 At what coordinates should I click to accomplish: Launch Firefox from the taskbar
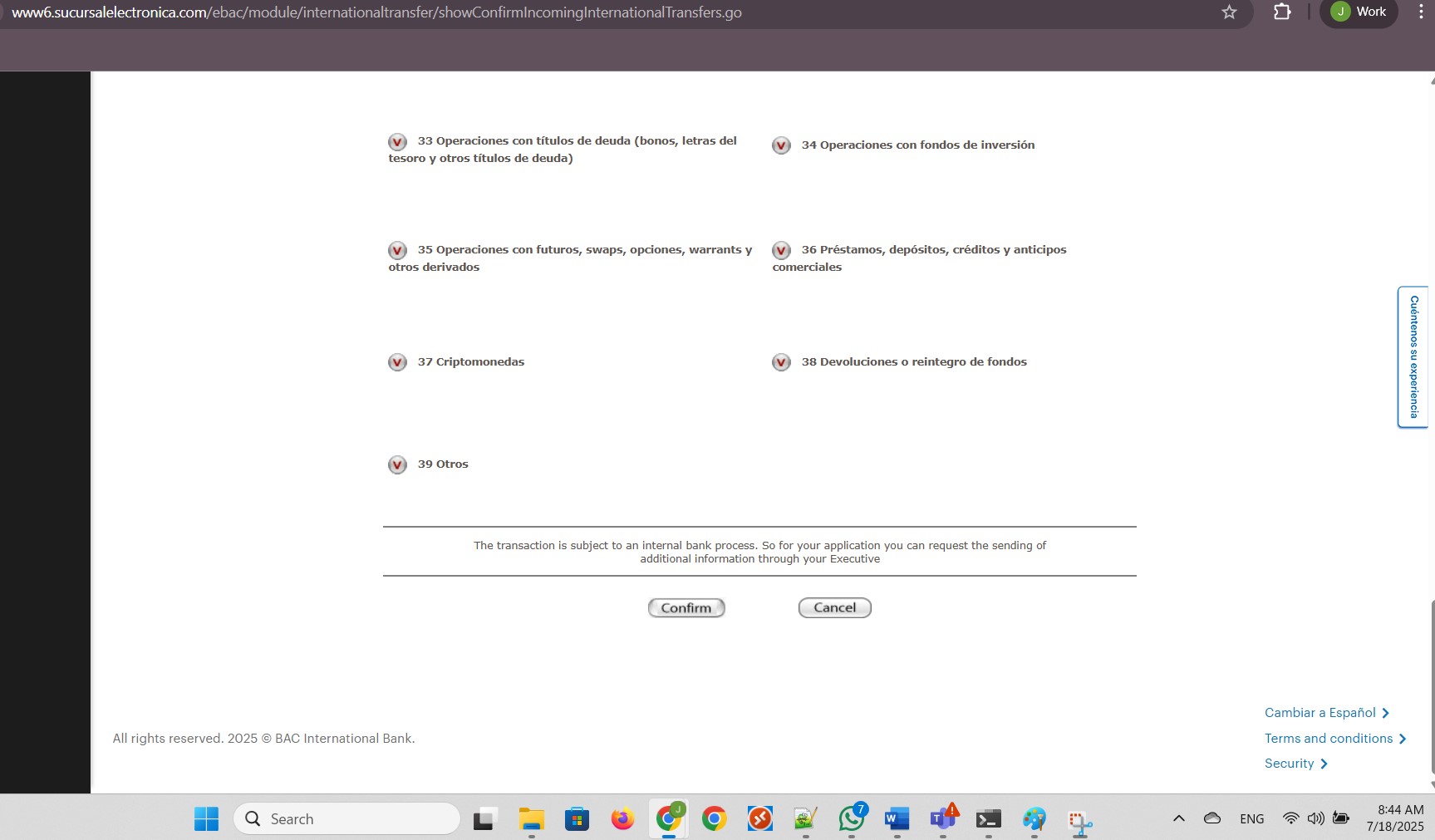click(x=622, y=819)
